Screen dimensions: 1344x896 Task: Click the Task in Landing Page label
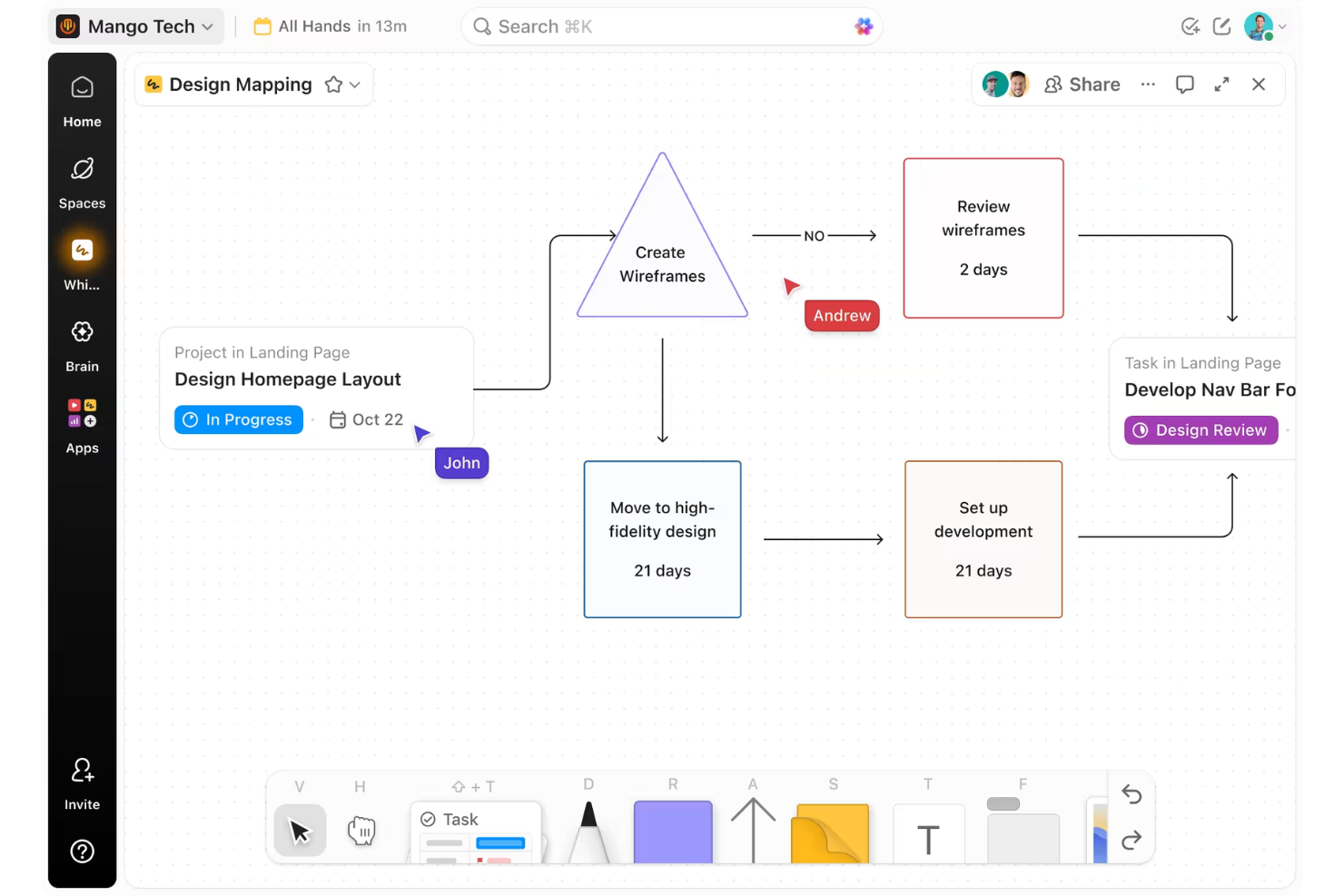(1202, 363)
